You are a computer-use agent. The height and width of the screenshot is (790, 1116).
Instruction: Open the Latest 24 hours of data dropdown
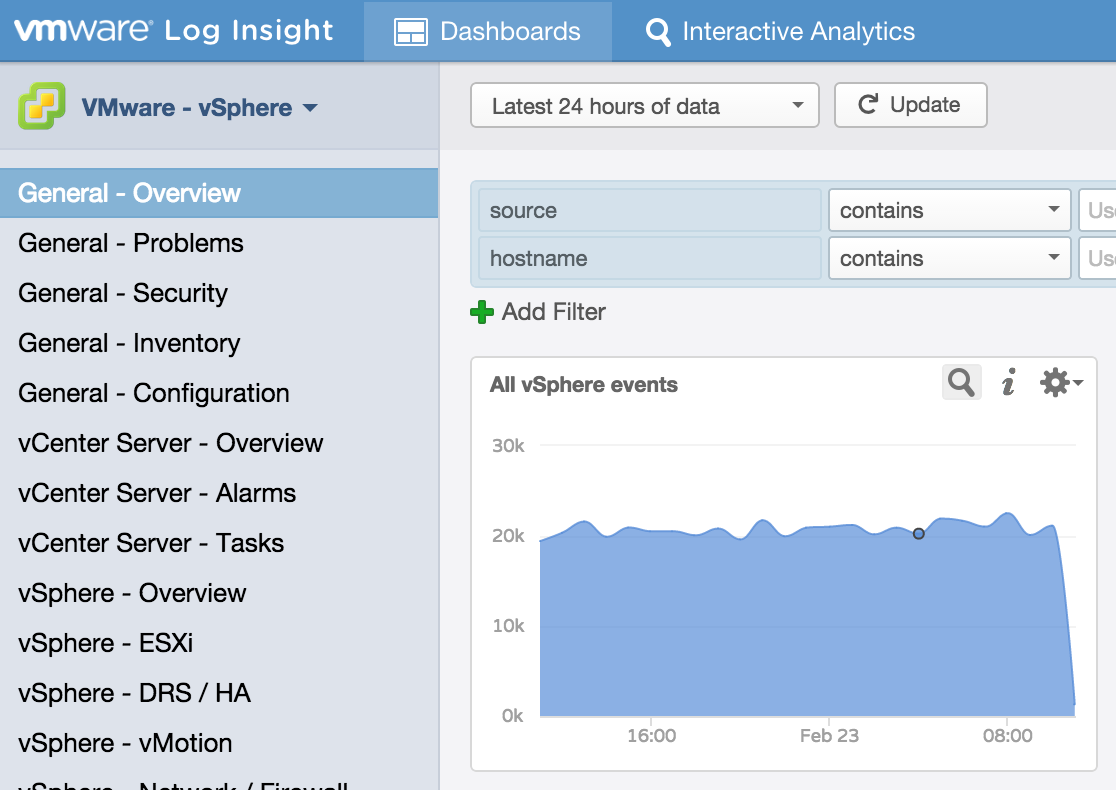[x=644, y=106]
